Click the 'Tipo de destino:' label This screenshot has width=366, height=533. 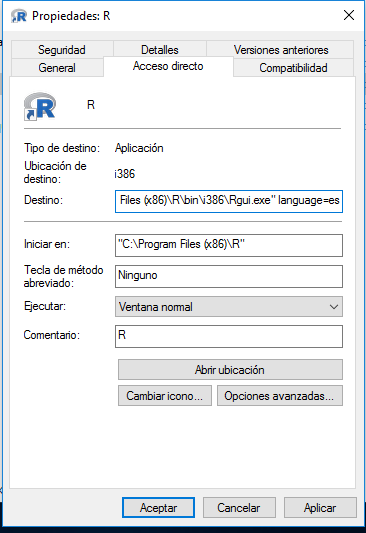[62, 148]
